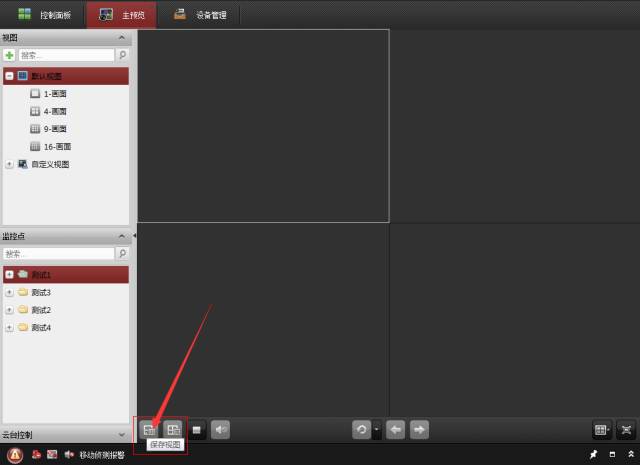
Task: Click the alarm warning icon in status bar
Action: (x=14, y=455)
